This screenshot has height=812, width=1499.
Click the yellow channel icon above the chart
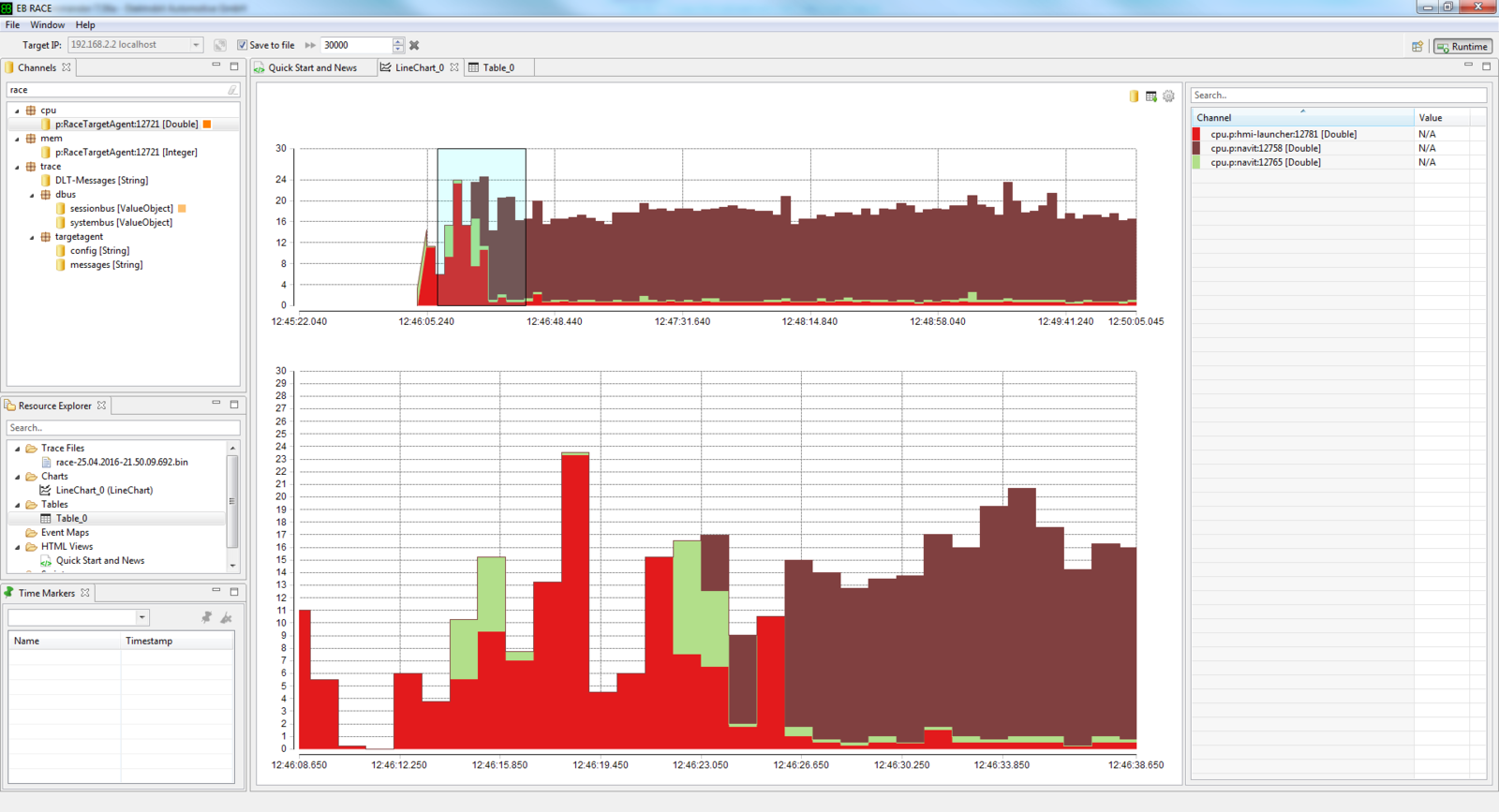tap(1134, 96)
